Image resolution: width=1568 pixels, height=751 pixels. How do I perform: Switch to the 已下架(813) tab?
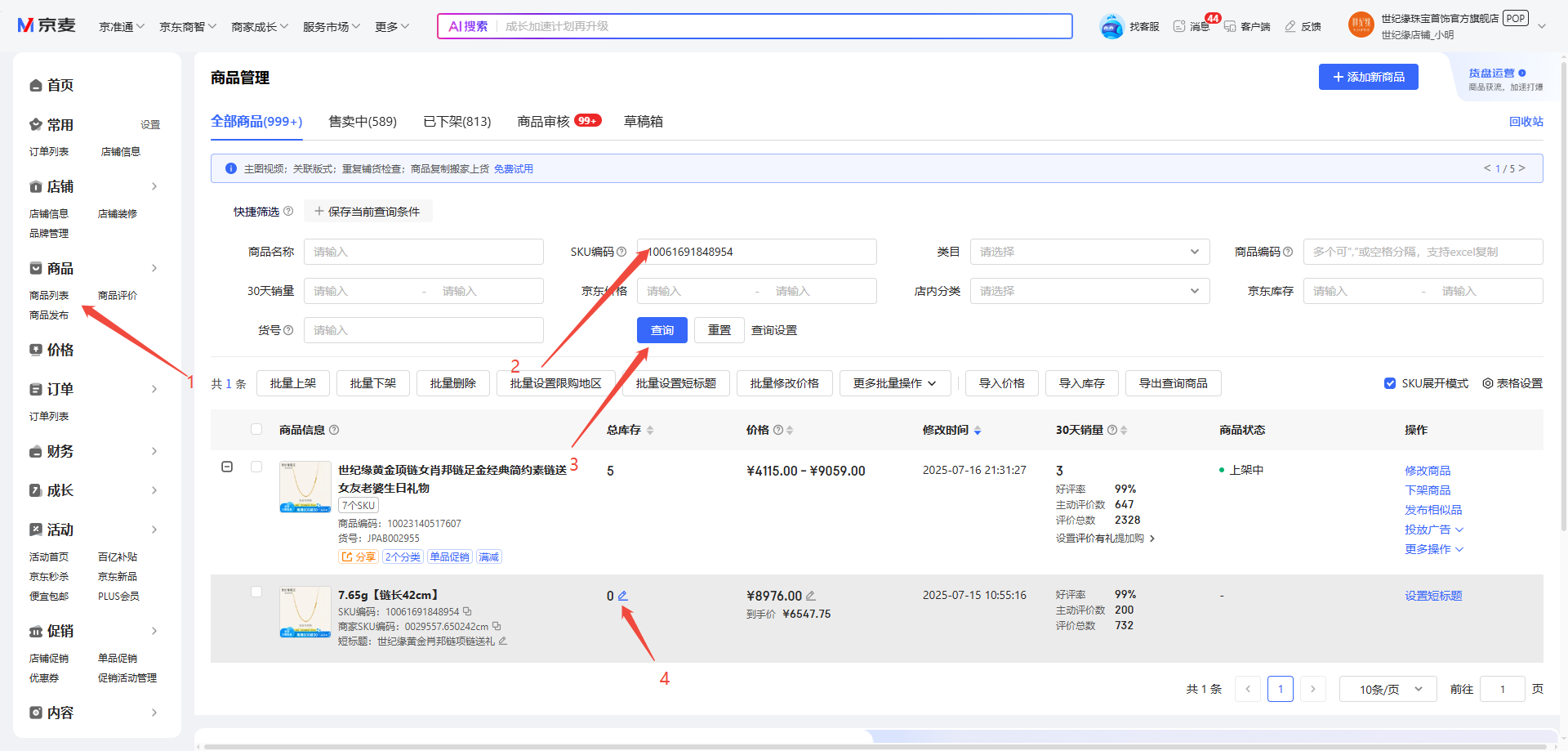pyautogui.click(x=457, y=122)
